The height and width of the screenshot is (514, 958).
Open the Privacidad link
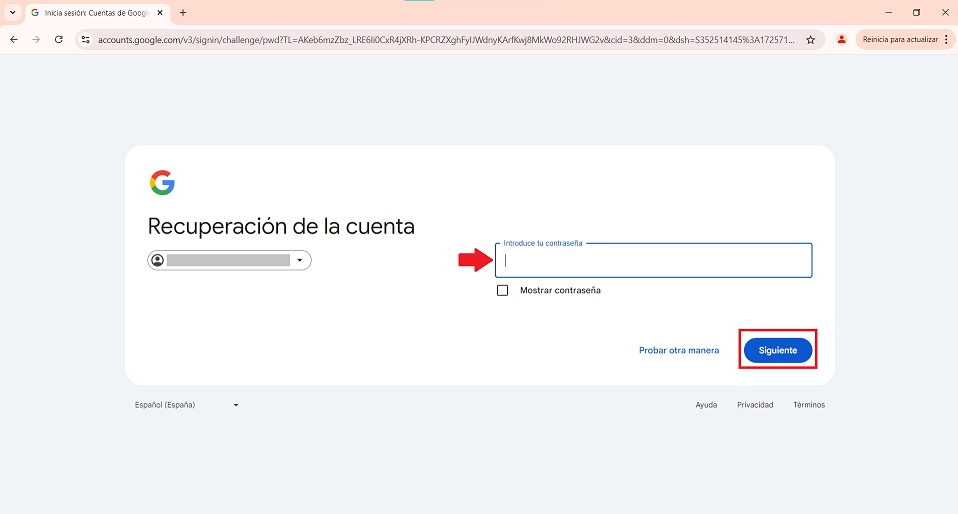[x=755, y=405]
